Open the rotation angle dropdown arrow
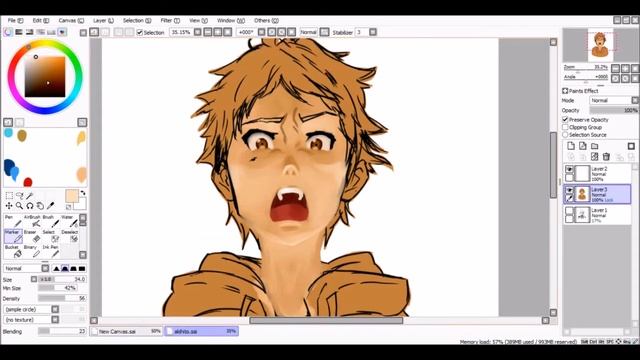This screenshot has height=360, width=640. pos(262,32)
